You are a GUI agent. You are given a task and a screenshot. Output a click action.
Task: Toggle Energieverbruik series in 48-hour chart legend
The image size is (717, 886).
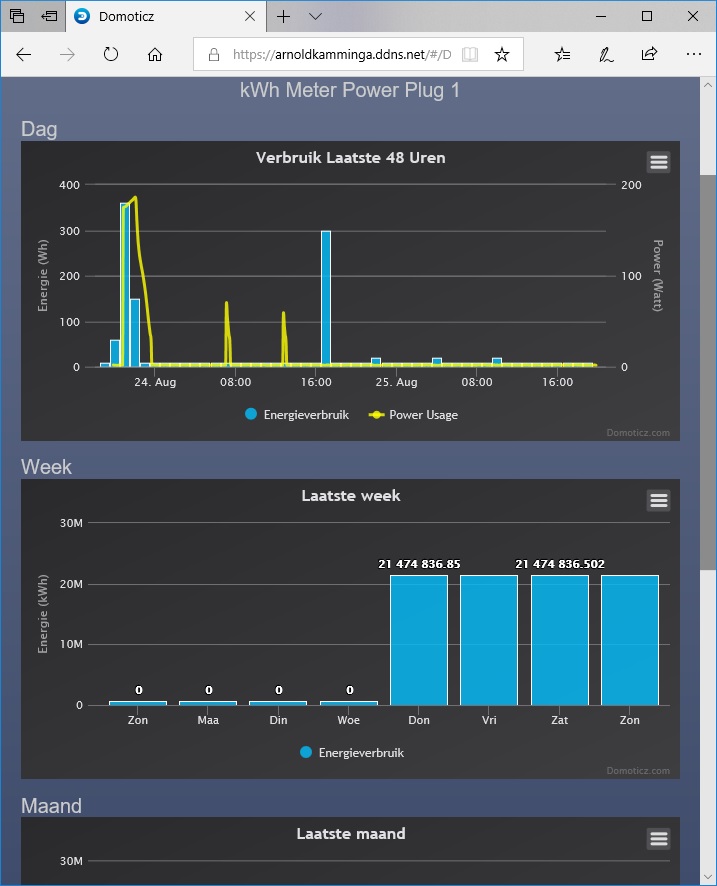(x=297, y=415)
